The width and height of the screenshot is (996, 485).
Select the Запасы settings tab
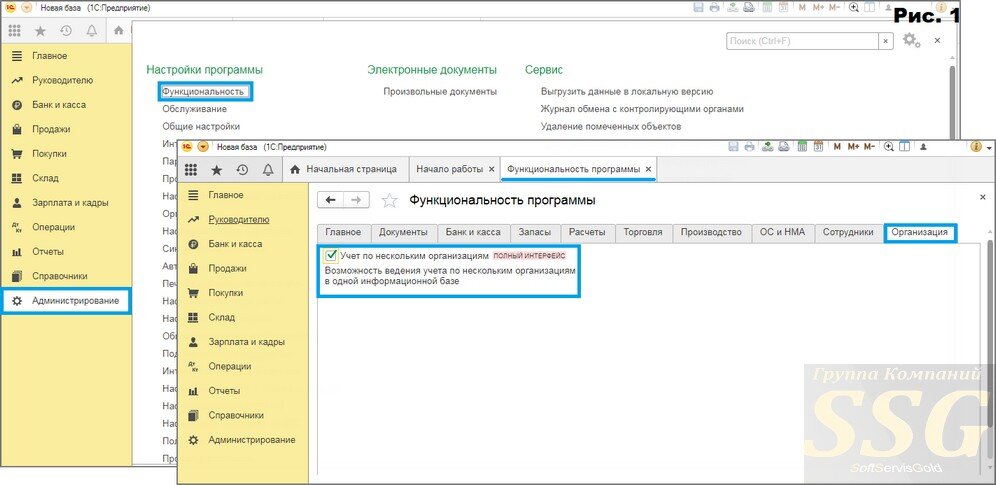[x=535, y=232]
